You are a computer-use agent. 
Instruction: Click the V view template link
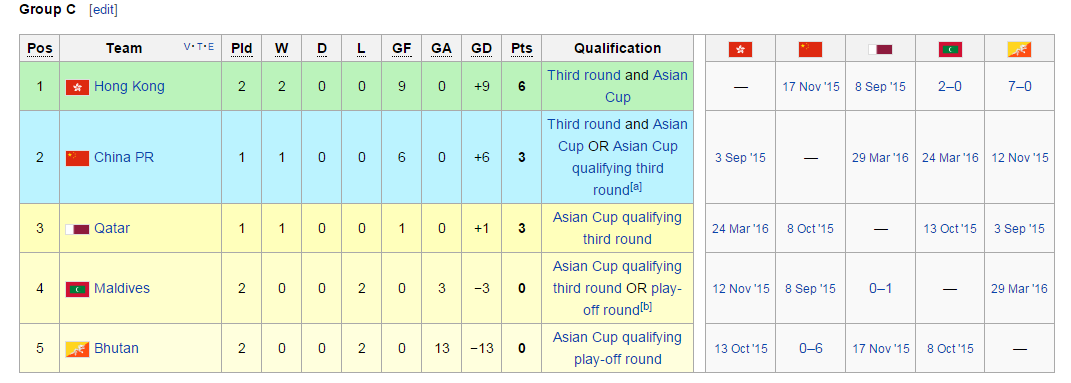coord(187,47)
